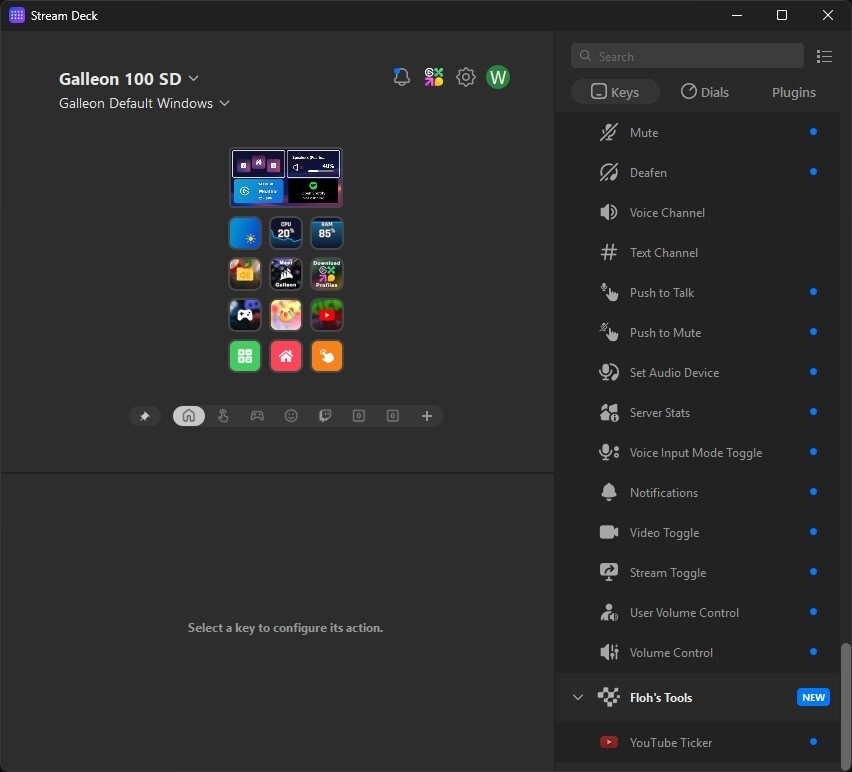The width and height of the screenshot is (852, 772).
Task: Select the Set Audio Device action
Action: pos(698,373)
